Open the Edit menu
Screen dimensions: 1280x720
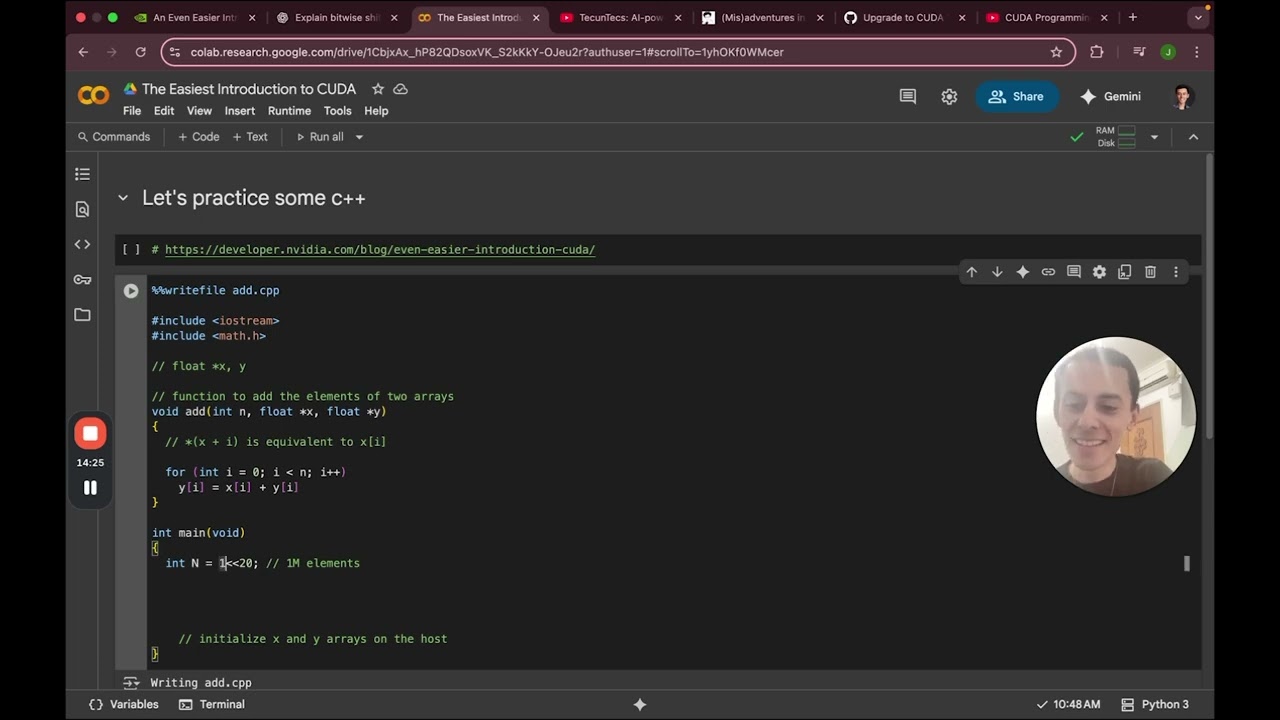[164, 111]
